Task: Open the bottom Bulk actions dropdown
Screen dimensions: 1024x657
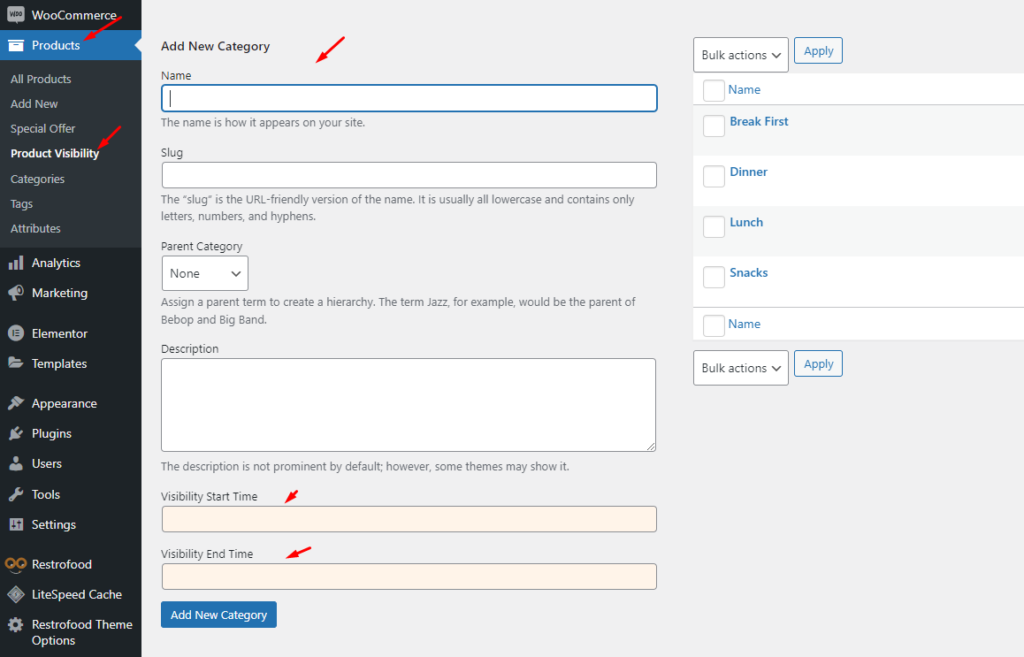Action: pos(740,368)
